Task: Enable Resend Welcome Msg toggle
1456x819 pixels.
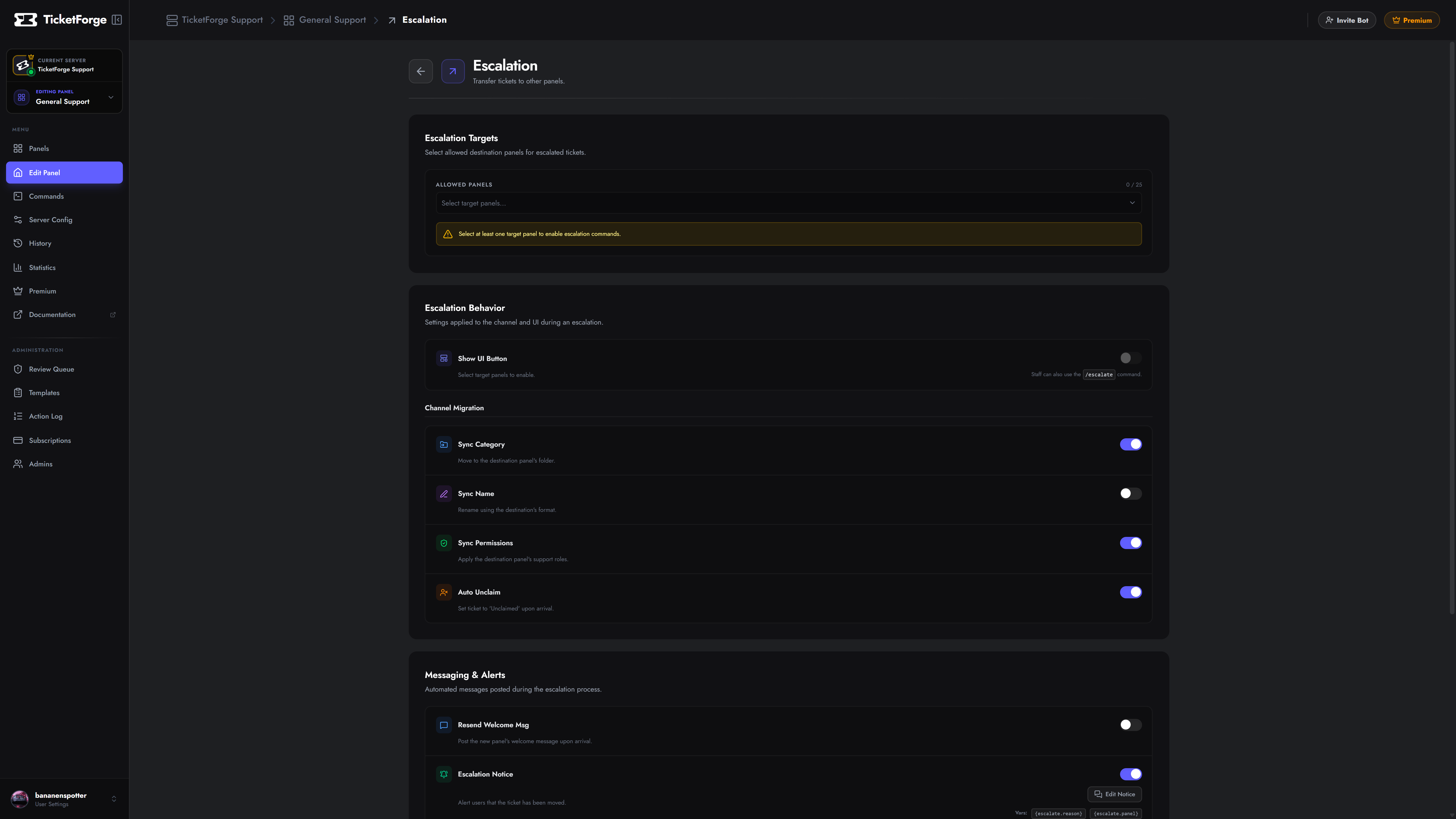Action: pyautogui.click(x=1130, y=725)
